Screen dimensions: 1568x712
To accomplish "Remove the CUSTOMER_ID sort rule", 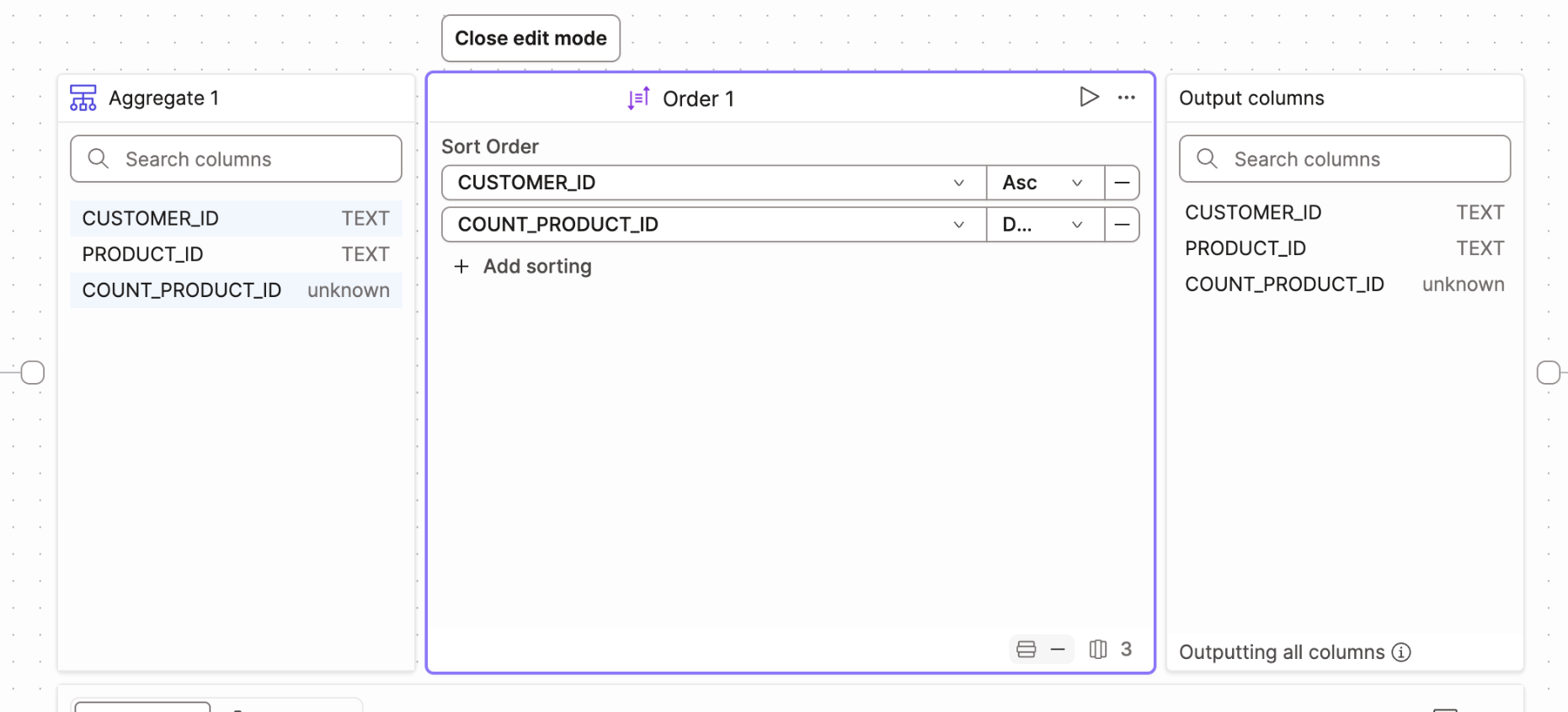I will [x=1122, y=183].
